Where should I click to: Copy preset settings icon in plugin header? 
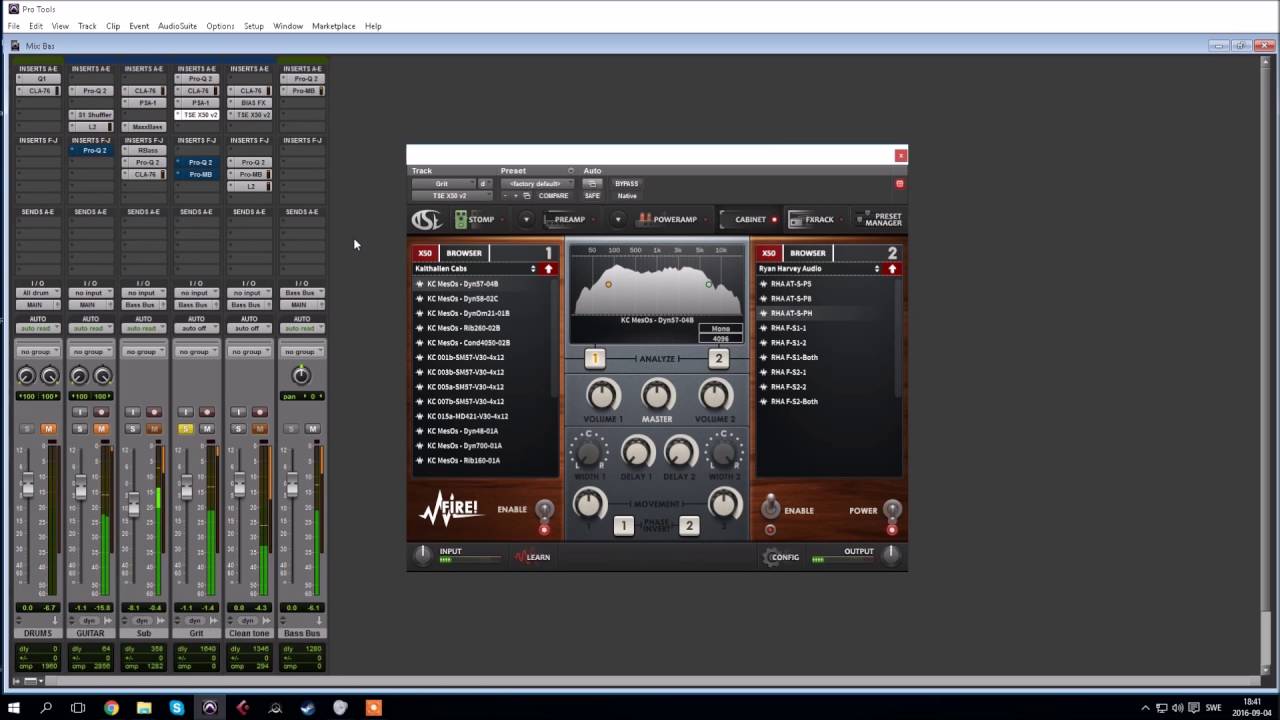pos(526,196)
